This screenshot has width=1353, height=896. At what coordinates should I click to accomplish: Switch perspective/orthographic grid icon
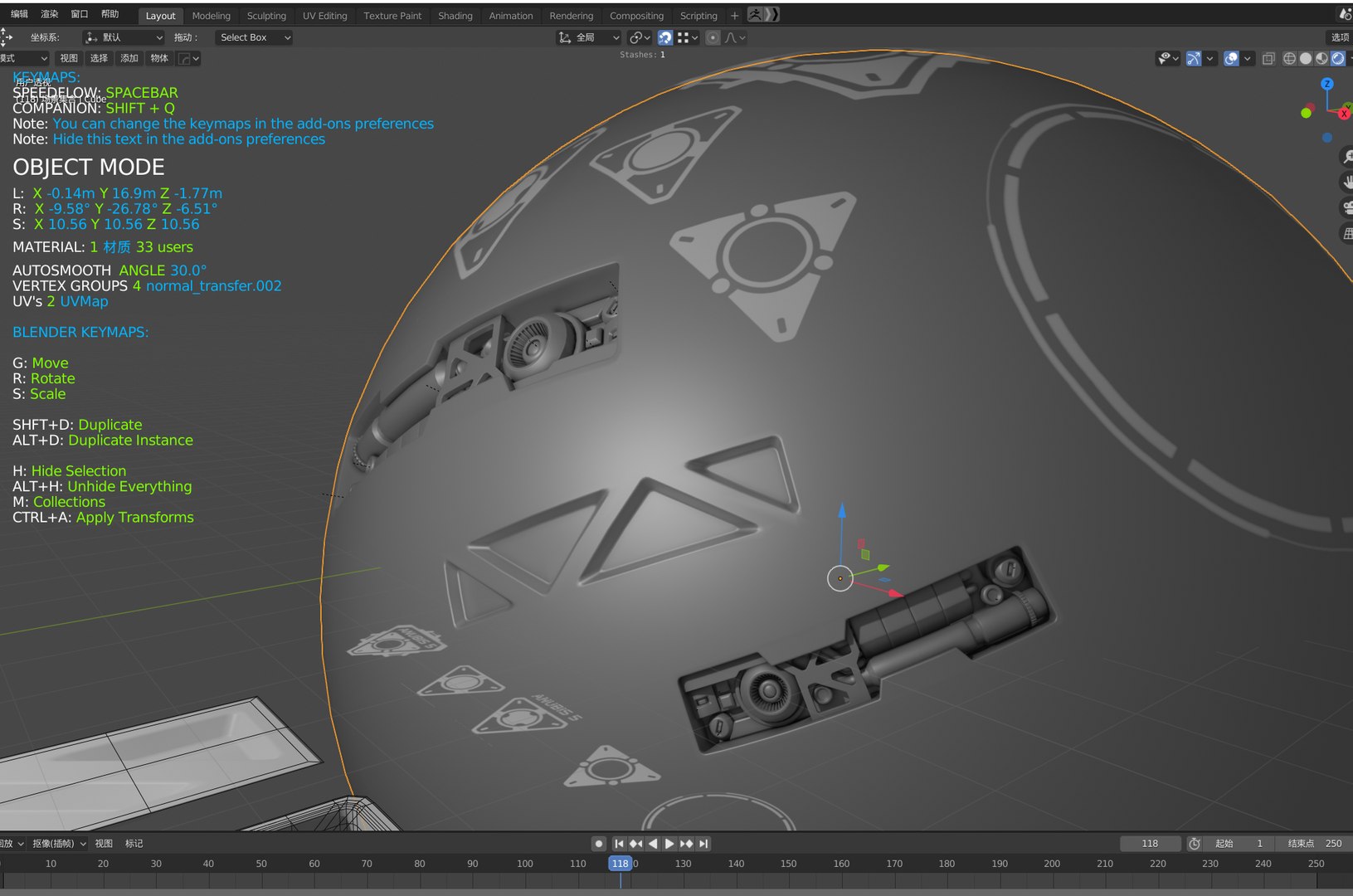coord(1346,234)
